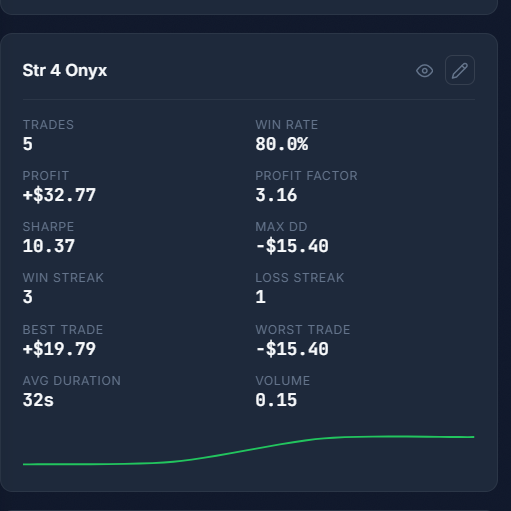
Task: Click the Profit +$32.77 value
Action: pos(59,195)
